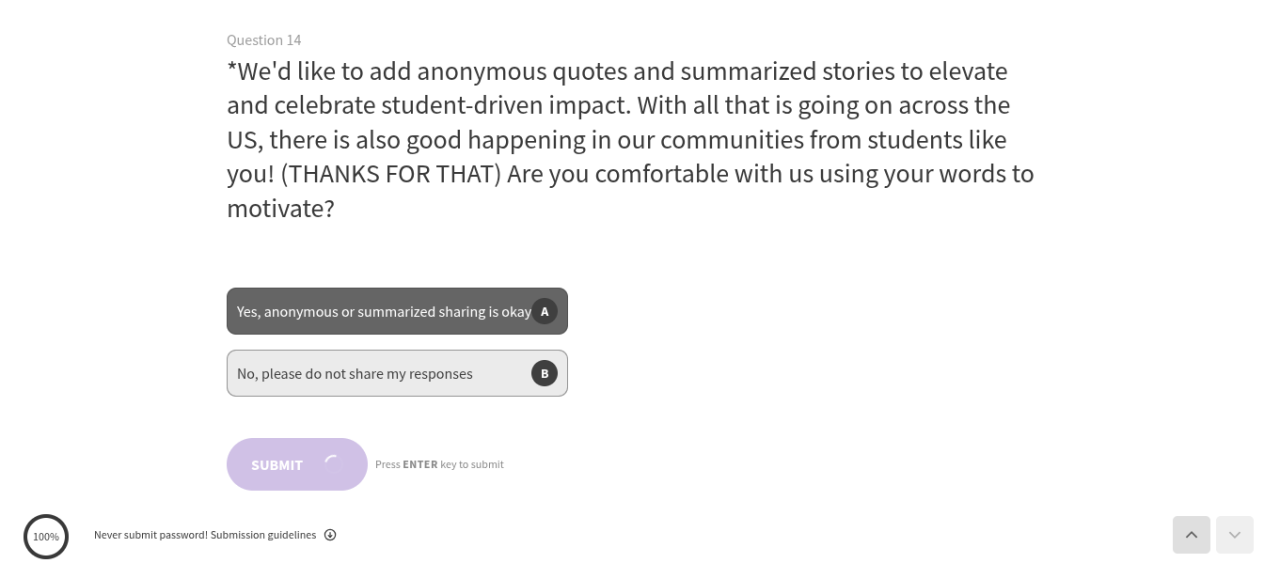Choose "No, please do not share my responses"

pyautogui.click(x=355, y=374)
